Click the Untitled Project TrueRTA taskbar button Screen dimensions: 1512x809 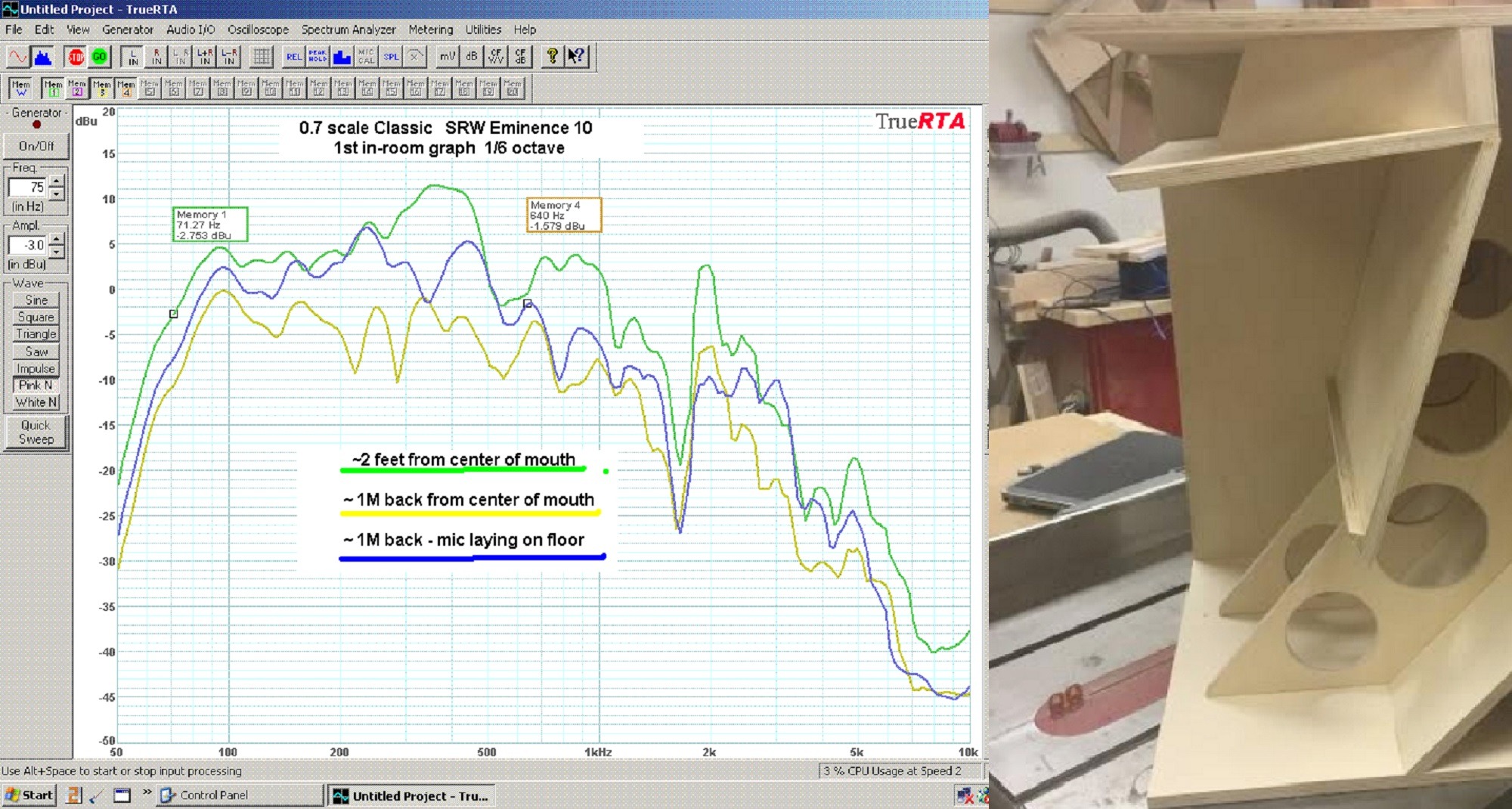point(412,796)
